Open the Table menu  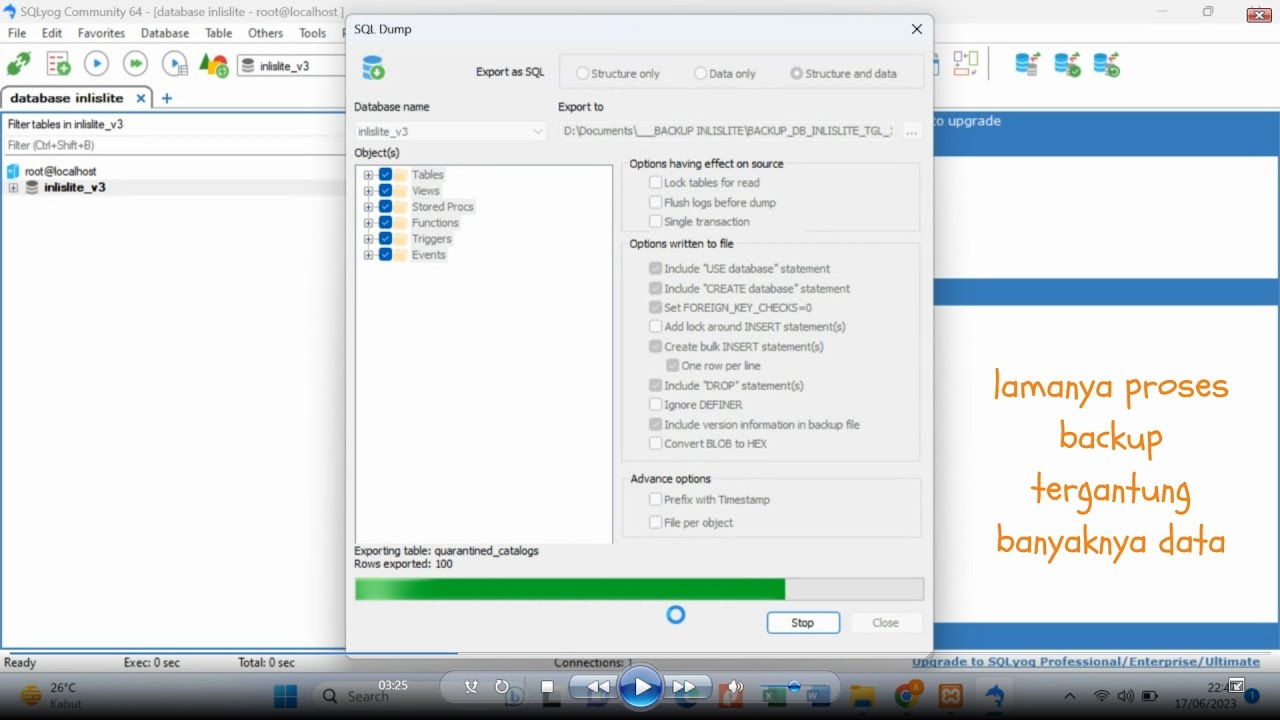click(218, 33)
